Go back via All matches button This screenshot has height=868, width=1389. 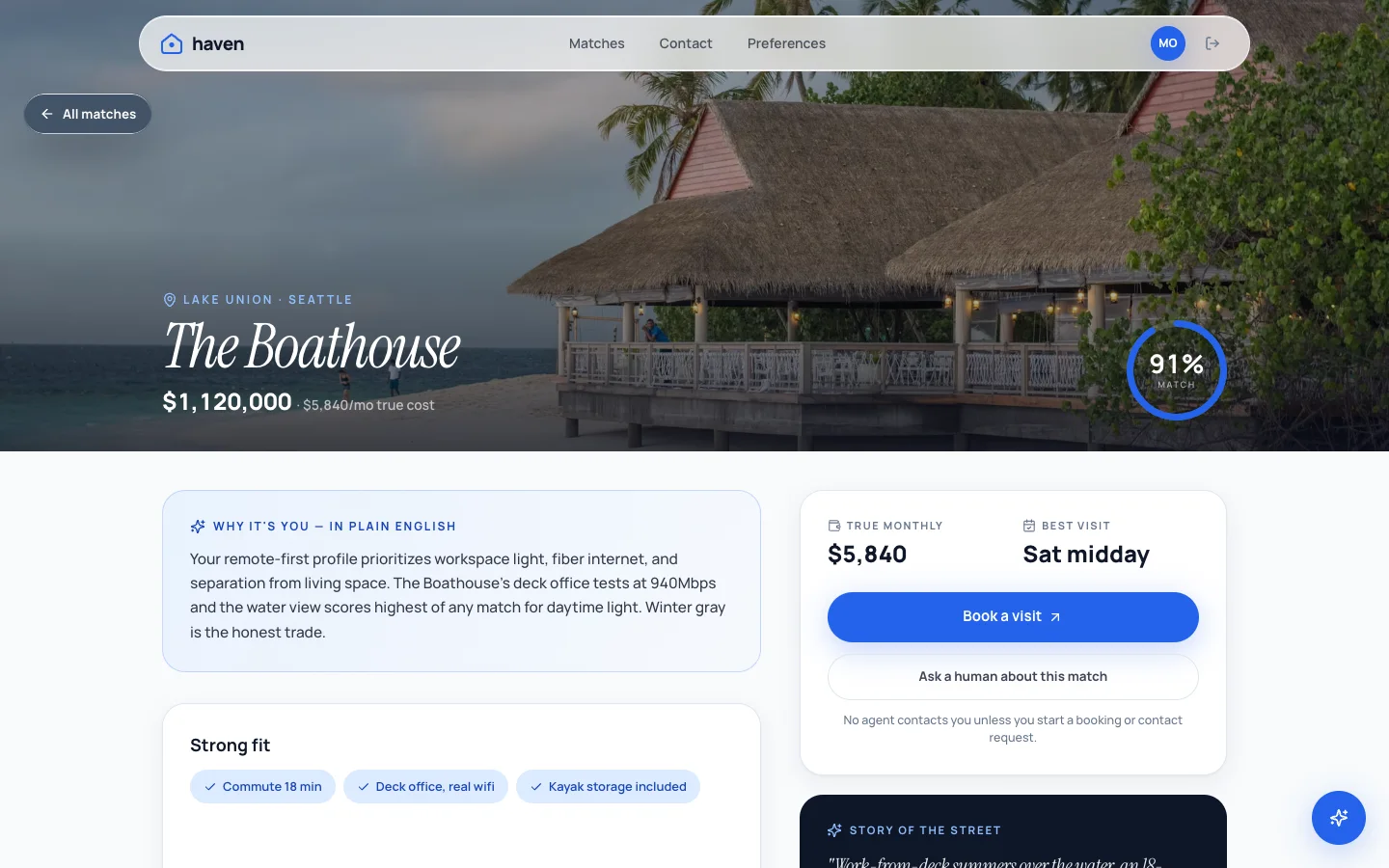[x=88, y=114]
